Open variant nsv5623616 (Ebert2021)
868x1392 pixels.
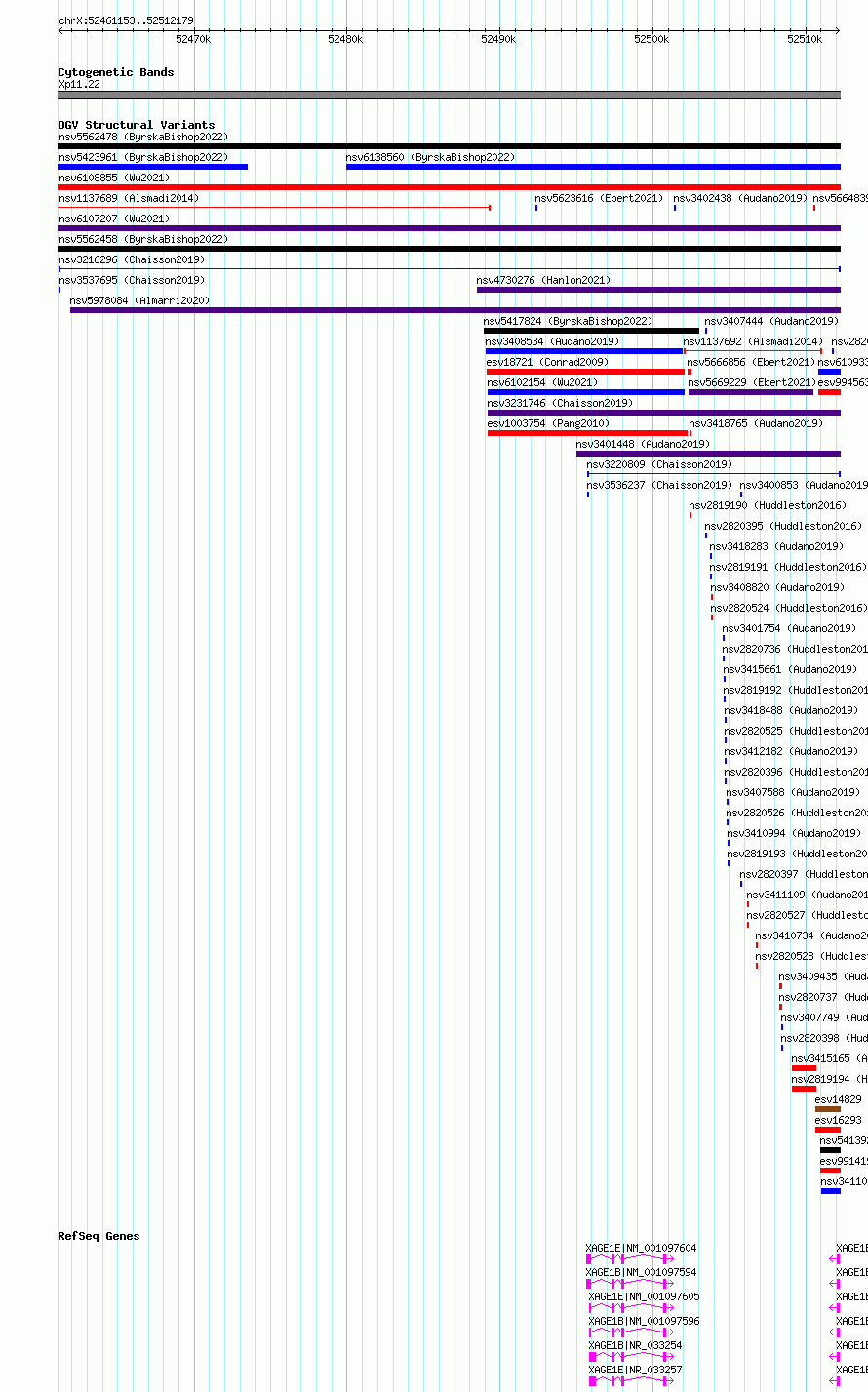(599, 198)
